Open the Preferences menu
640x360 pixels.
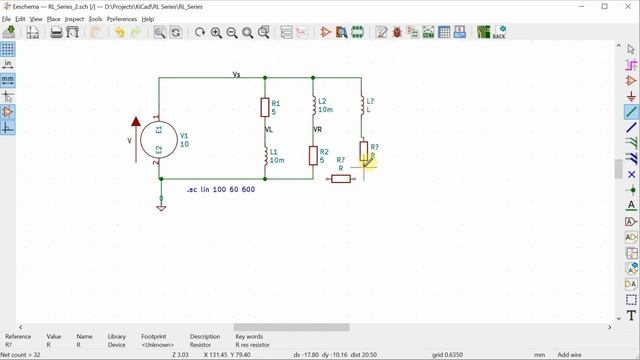122,19
